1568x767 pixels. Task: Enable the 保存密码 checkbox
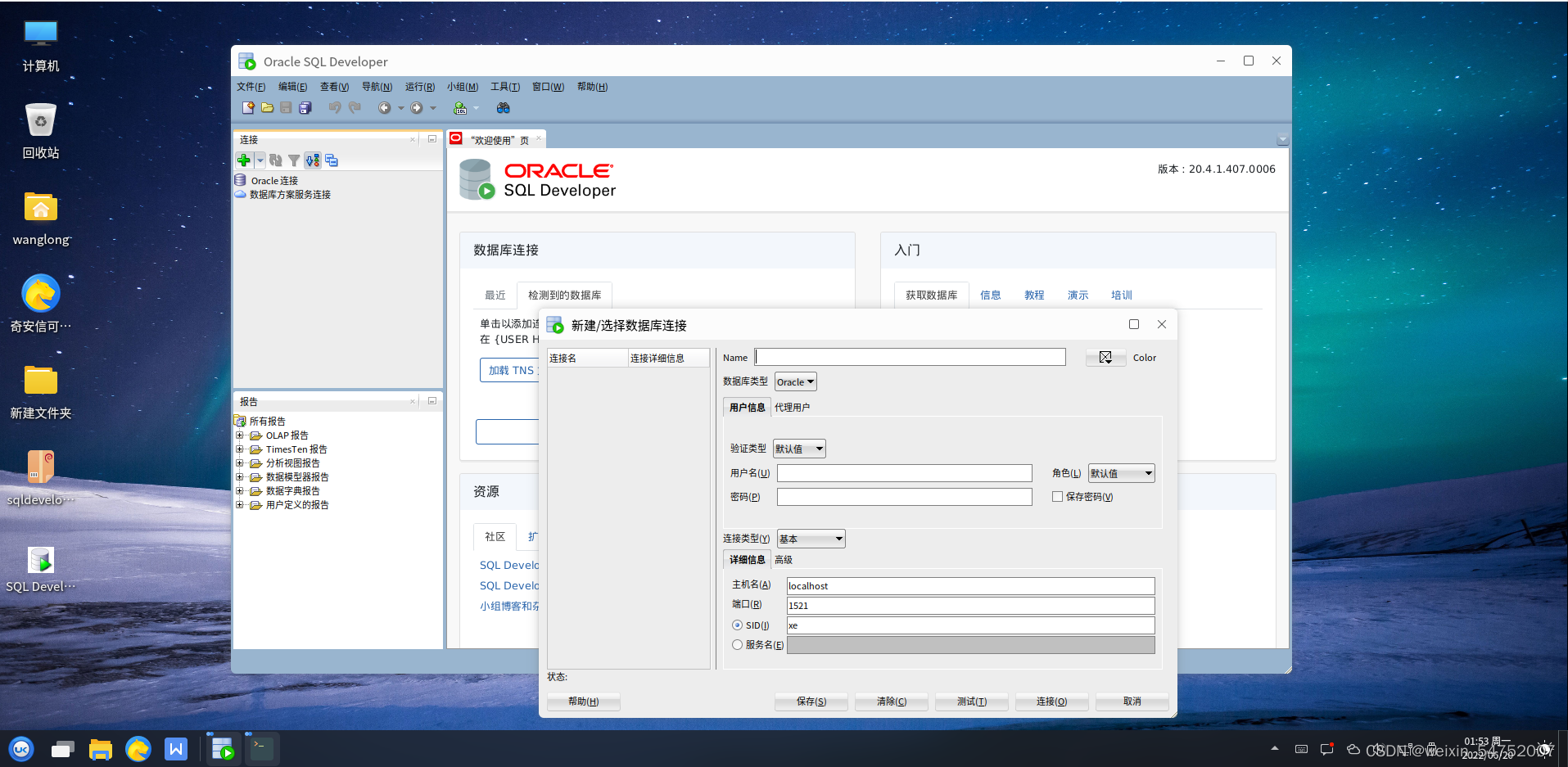click(1058, 497)
